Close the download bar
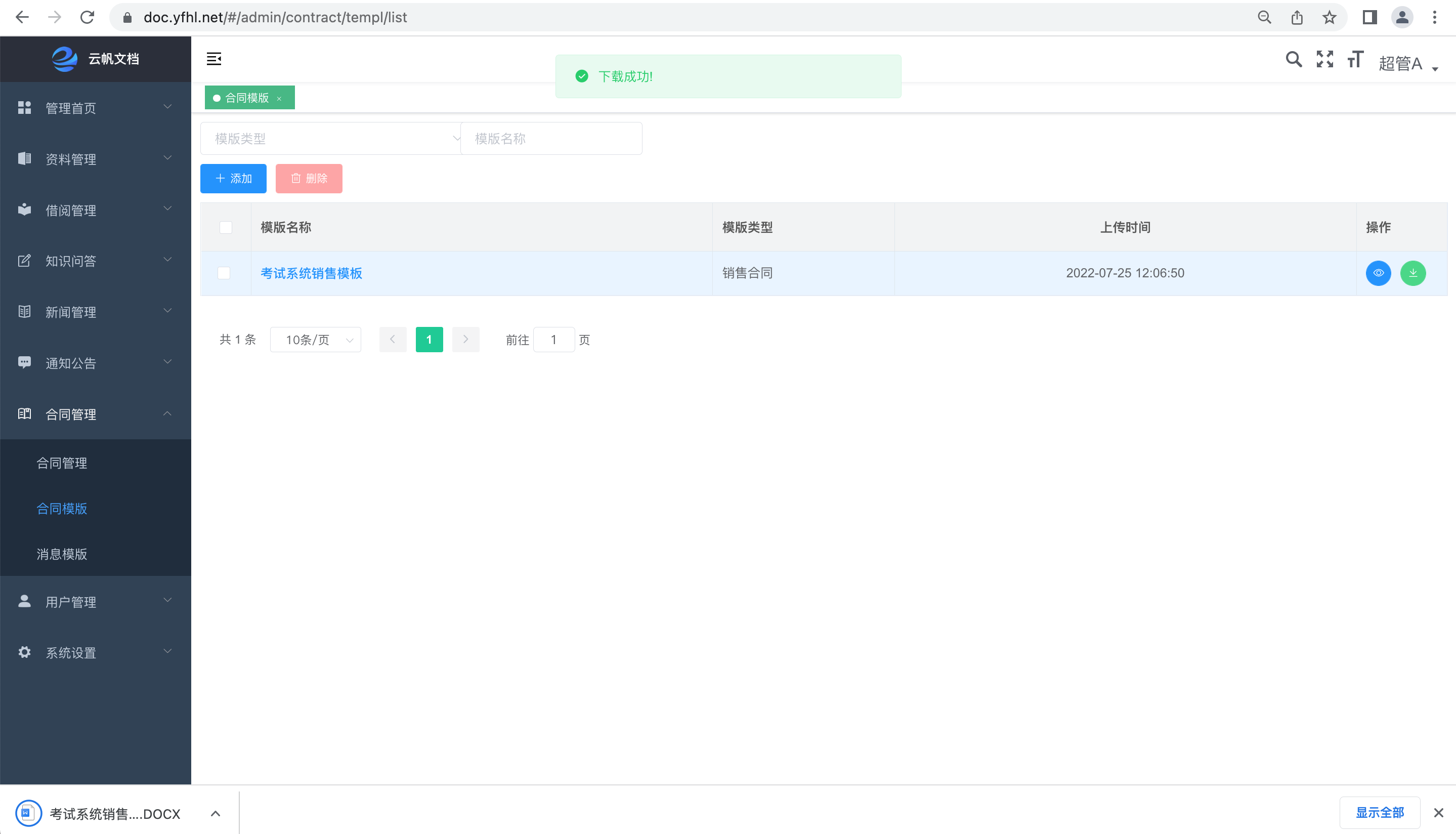1456x834 pixels. coord(1438,813)
